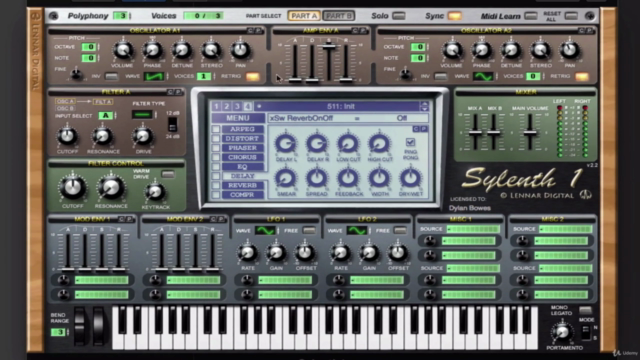Click Filter Control Cutoff knob
The width and height of the screenshot is (640, 360).
(x=73, y=187)
